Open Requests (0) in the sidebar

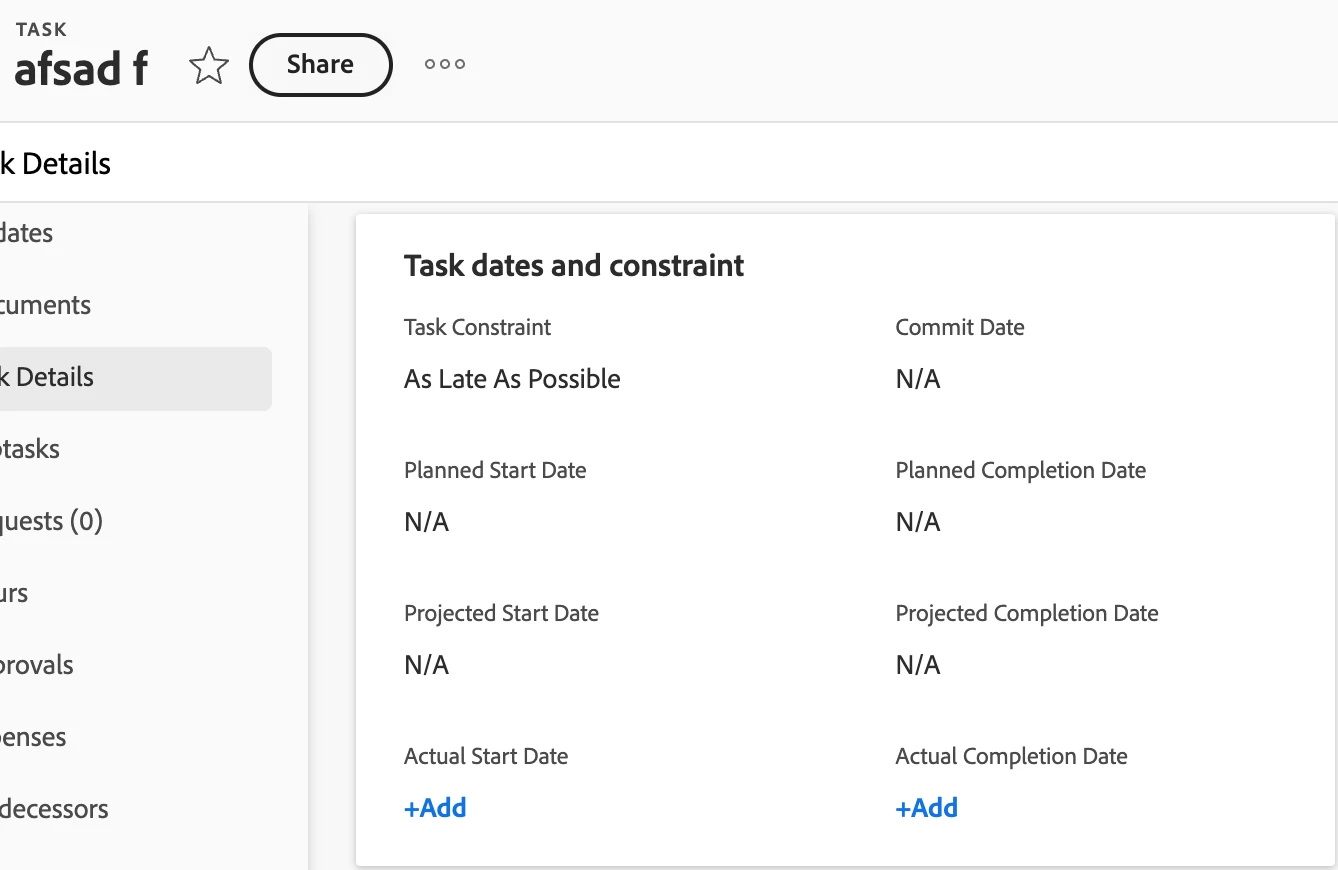(51, 521)
